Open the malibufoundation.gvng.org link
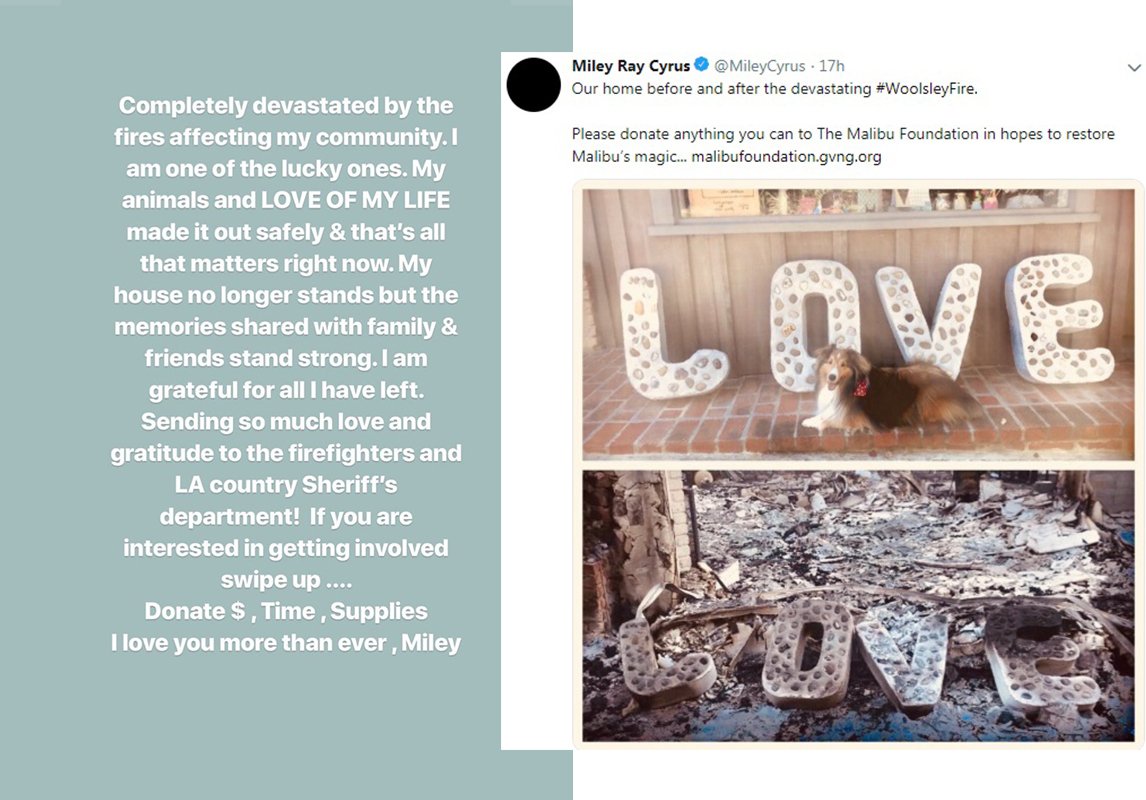The height and width of the screenshot is (800, 1146). [x=786, y=156]
